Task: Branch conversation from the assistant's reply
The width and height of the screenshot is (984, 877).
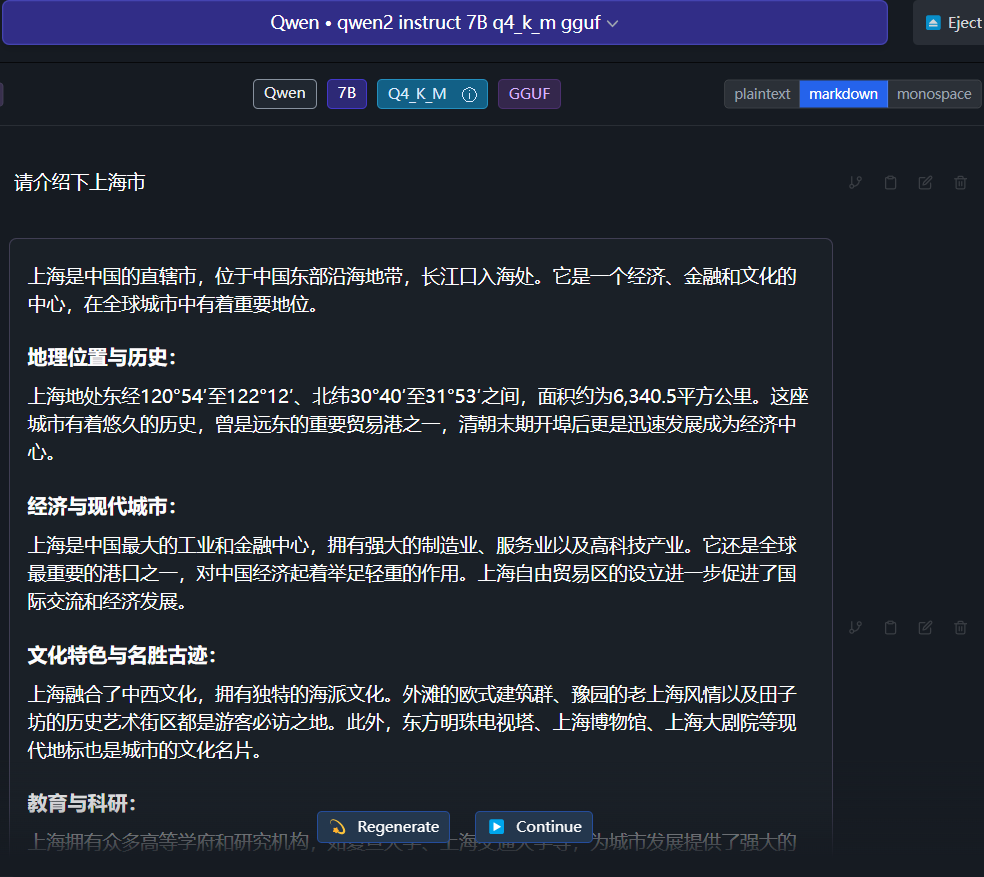Action: tap(855, 627)
